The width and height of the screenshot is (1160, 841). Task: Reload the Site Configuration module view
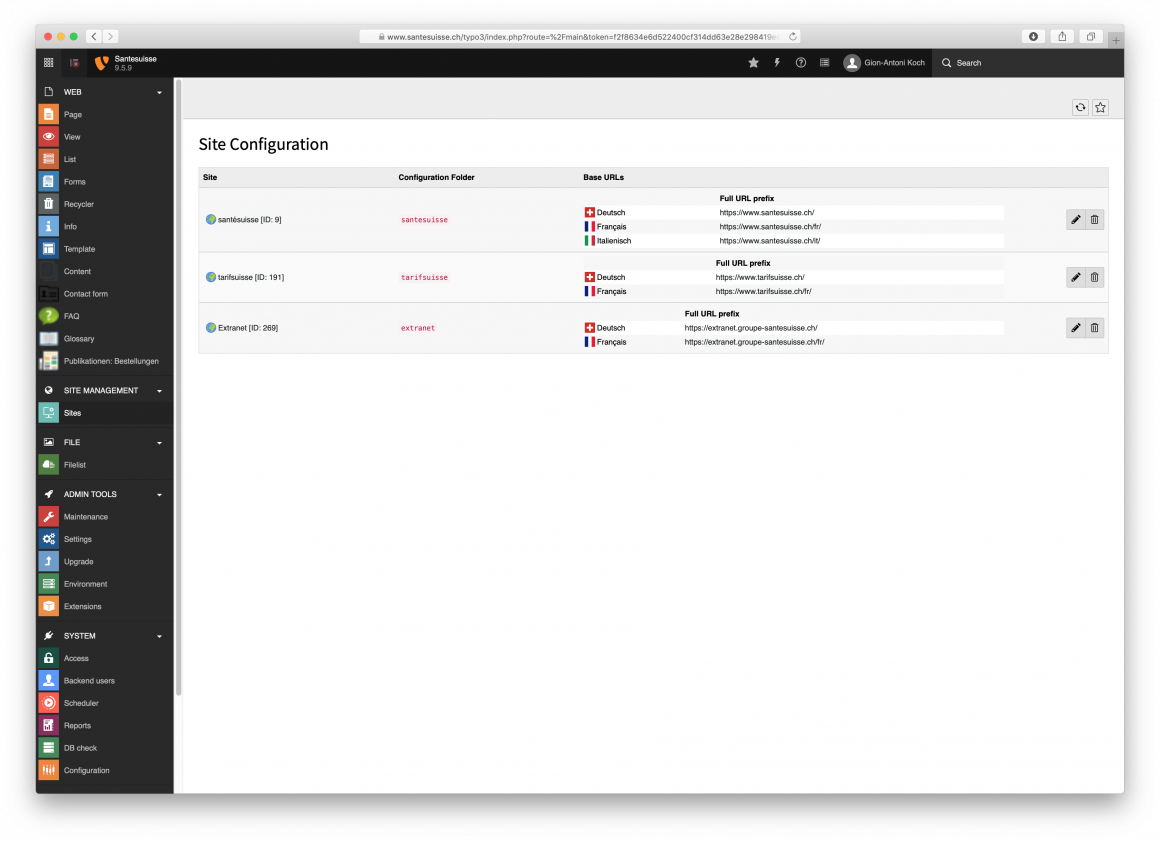[x=1080, y=107]
